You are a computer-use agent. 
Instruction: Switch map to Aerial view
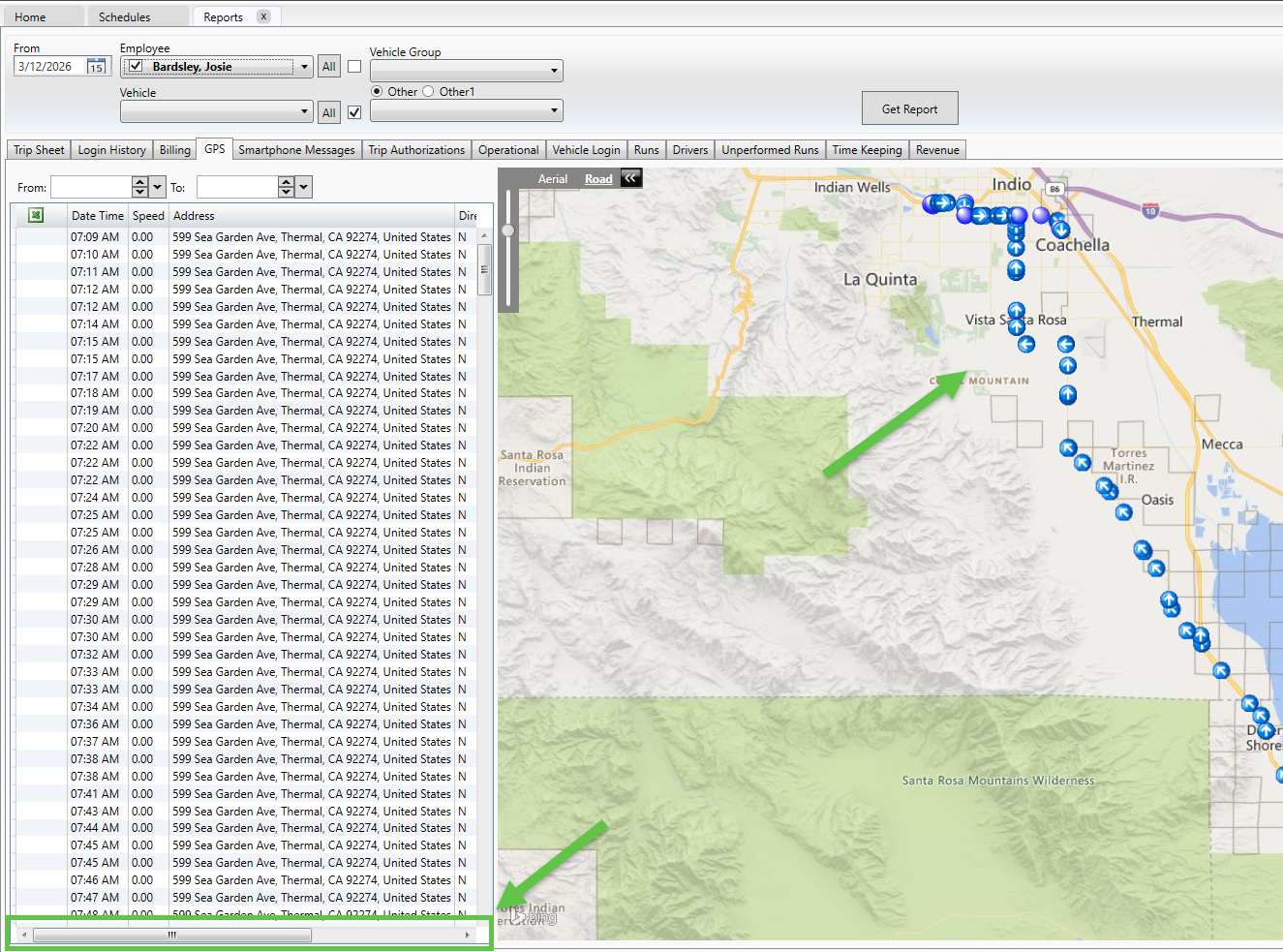point(553,179)
